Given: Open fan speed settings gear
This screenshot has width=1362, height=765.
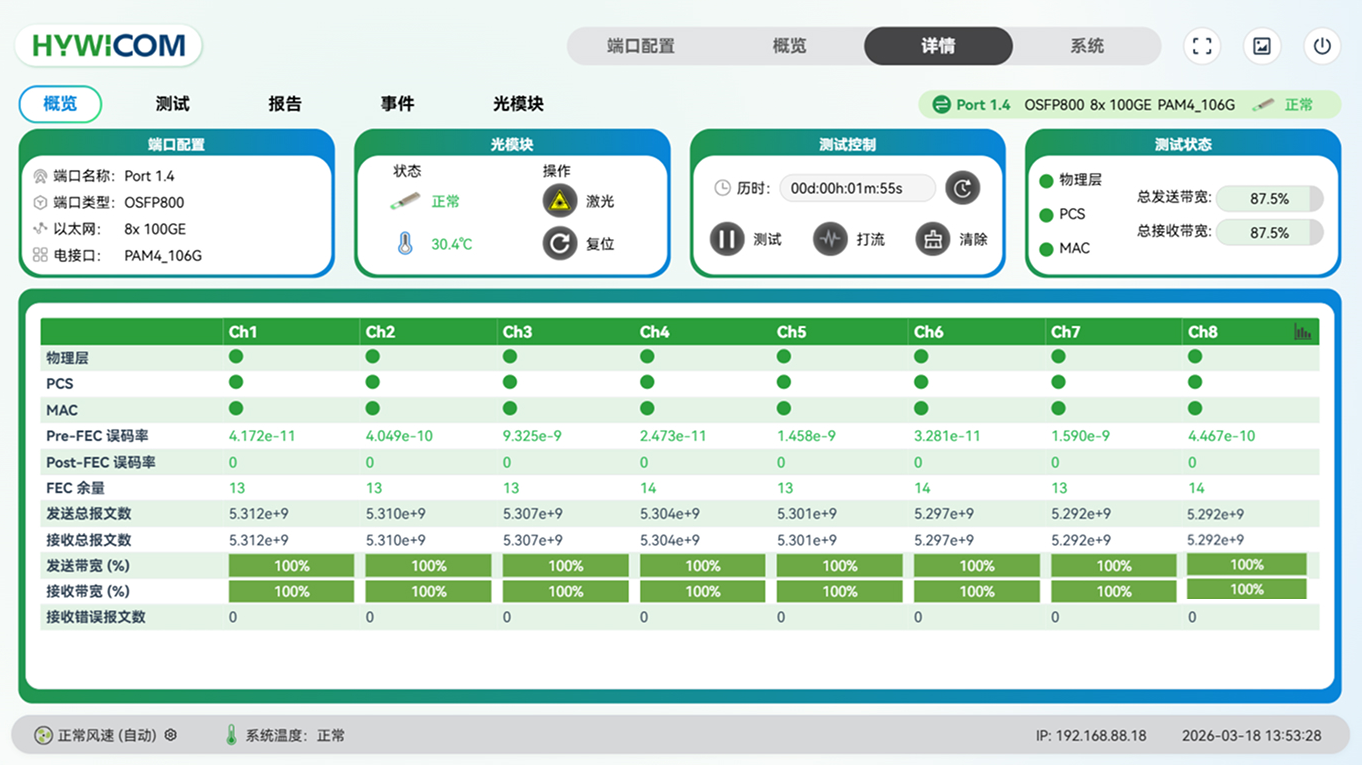Looking at the screenshot, I should (x=171, y=735).
